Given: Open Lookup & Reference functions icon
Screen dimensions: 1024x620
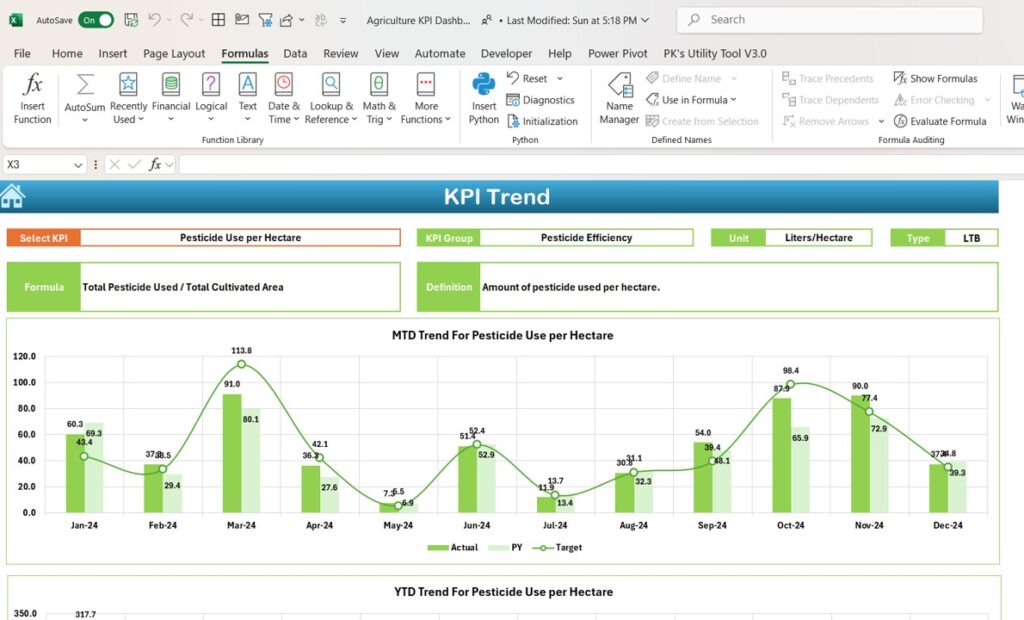Looking at the screenshot, I should pyautogui.click(x=331, y=85).
